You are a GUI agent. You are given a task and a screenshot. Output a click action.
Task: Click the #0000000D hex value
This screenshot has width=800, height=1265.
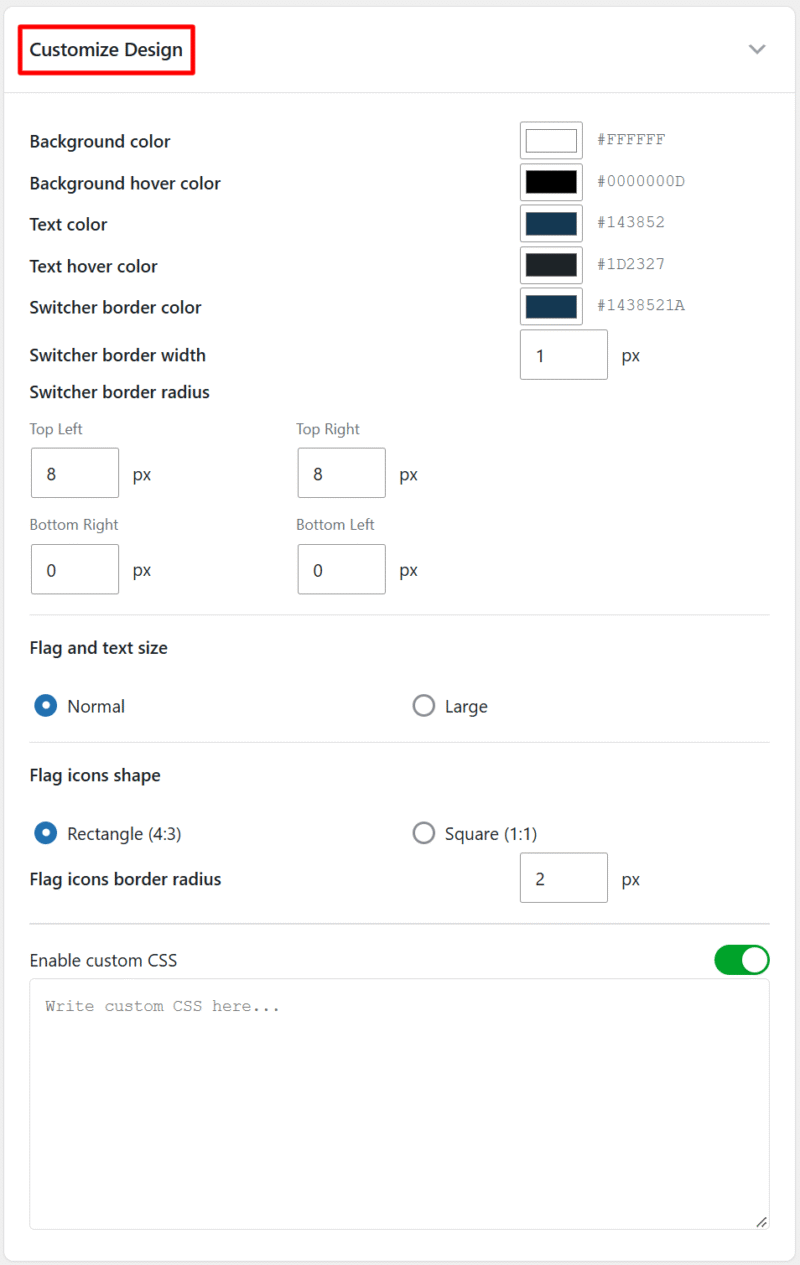tap(641, 182)
